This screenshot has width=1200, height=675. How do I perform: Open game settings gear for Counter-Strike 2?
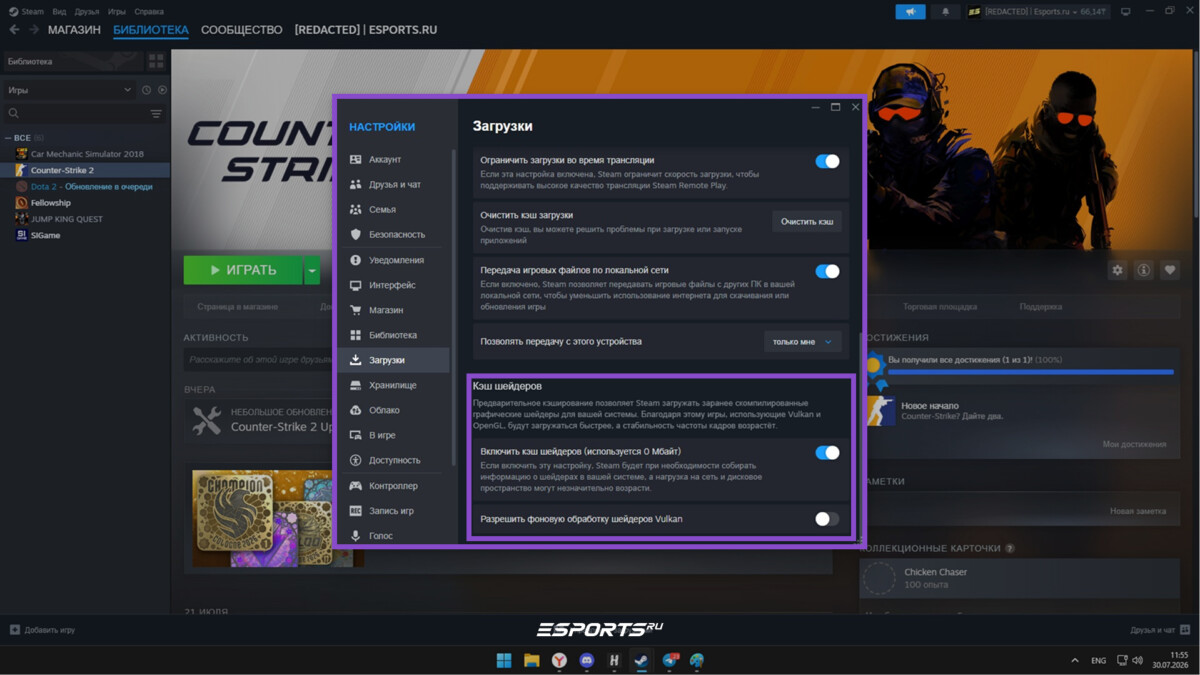pyautogui.click(x=1118, y=270)
